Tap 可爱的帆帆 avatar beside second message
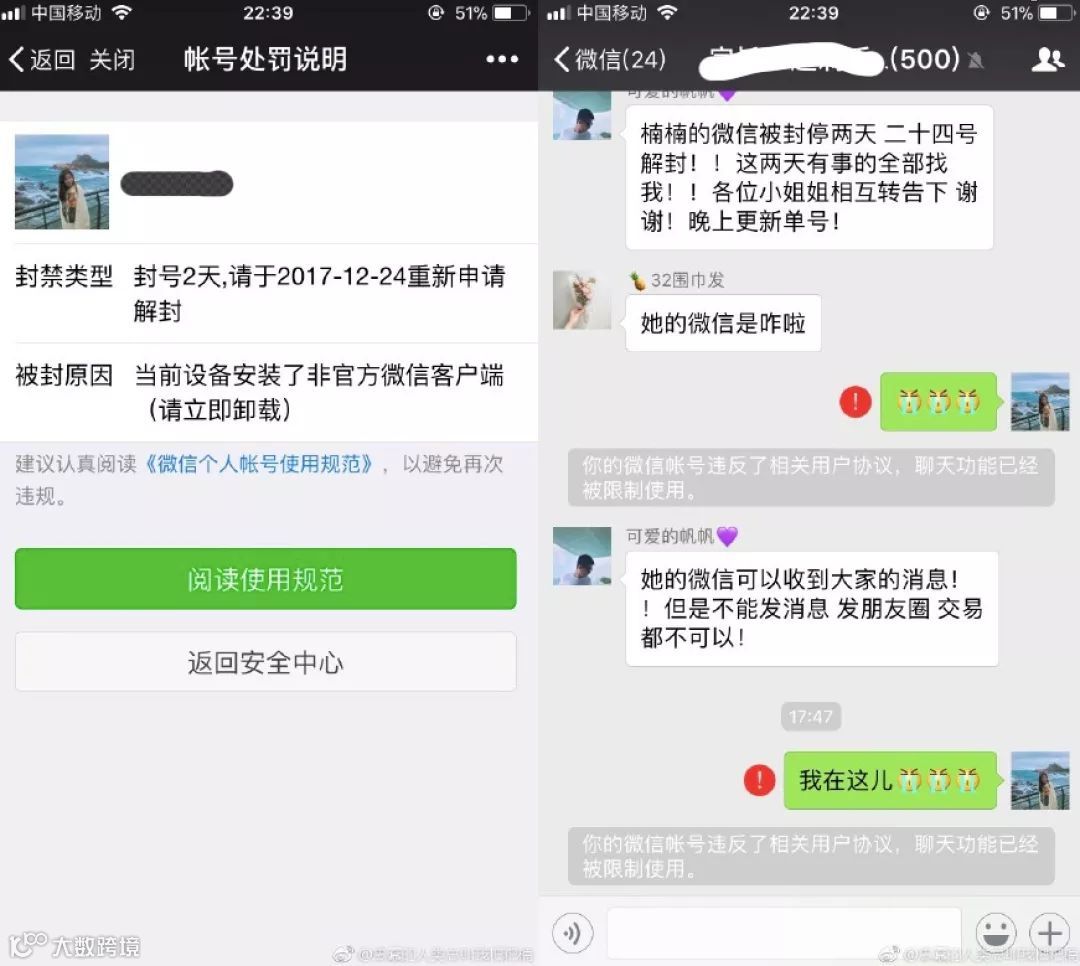The width and height of the screenshot is (1080, 966). pyautogui.click(x=582, y=556)
